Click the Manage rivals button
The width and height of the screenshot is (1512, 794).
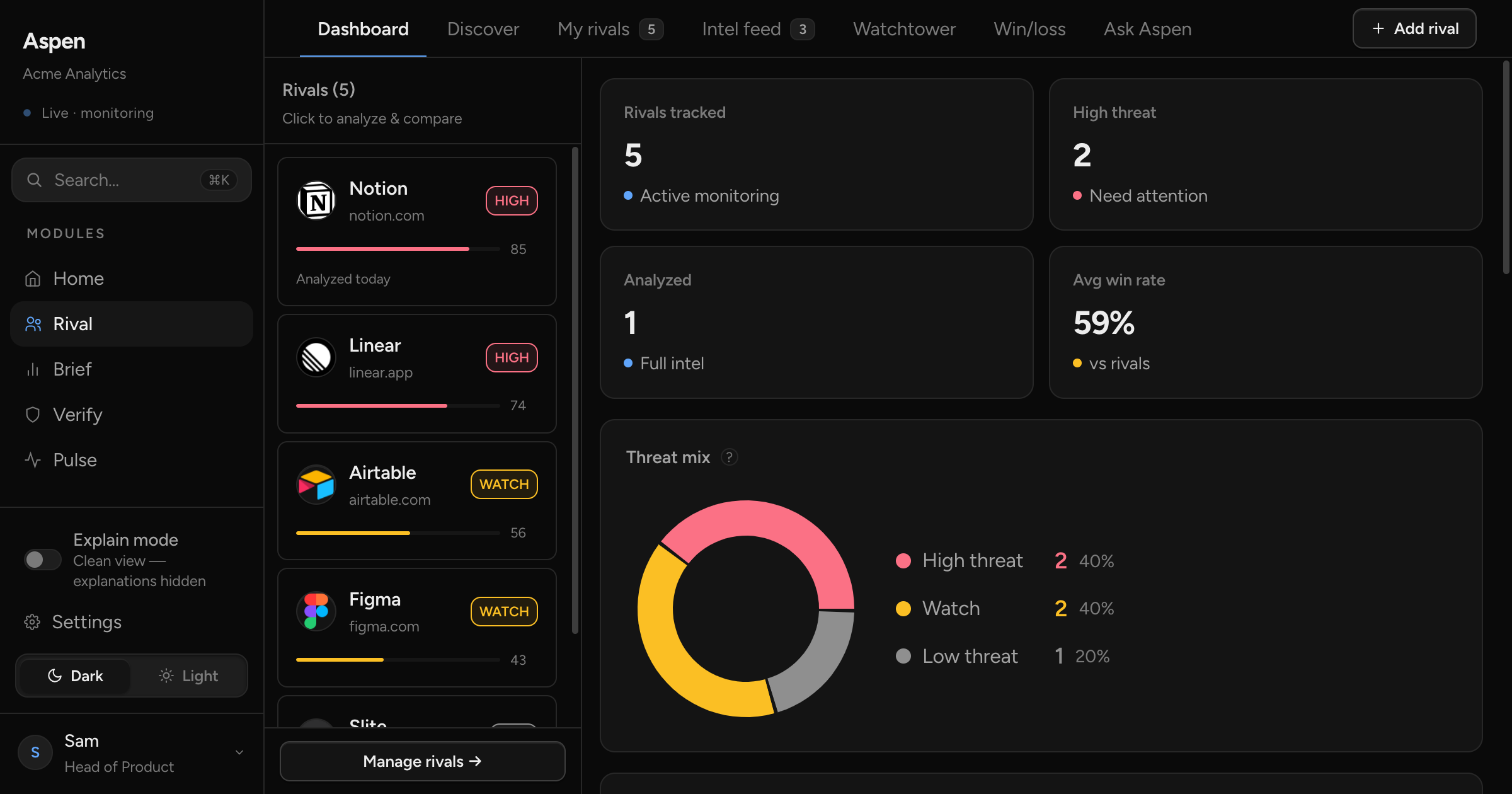(422, 761)
